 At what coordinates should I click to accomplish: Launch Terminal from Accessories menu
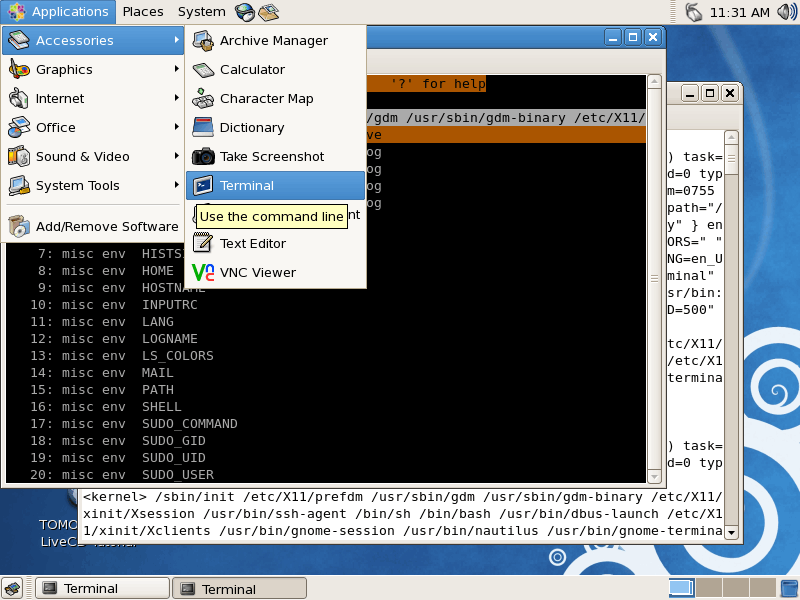click(276, 186)
